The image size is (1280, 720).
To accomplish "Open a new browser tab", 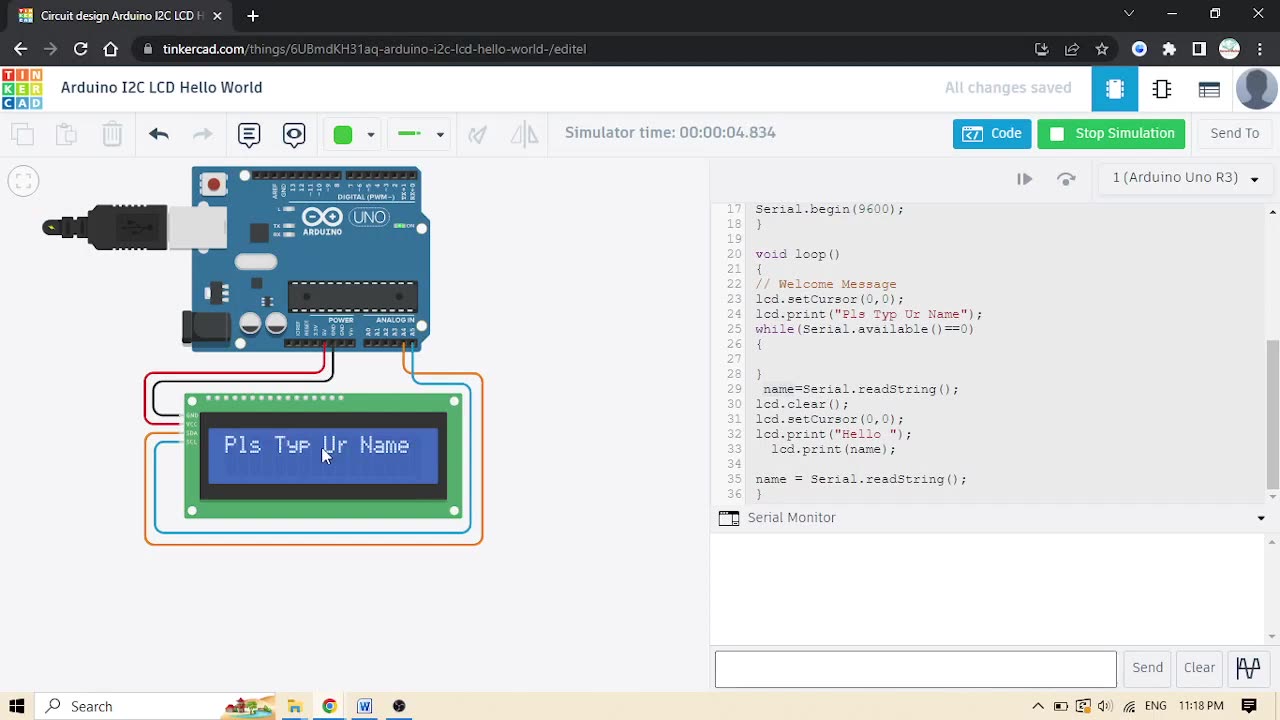I will (253, 16).
